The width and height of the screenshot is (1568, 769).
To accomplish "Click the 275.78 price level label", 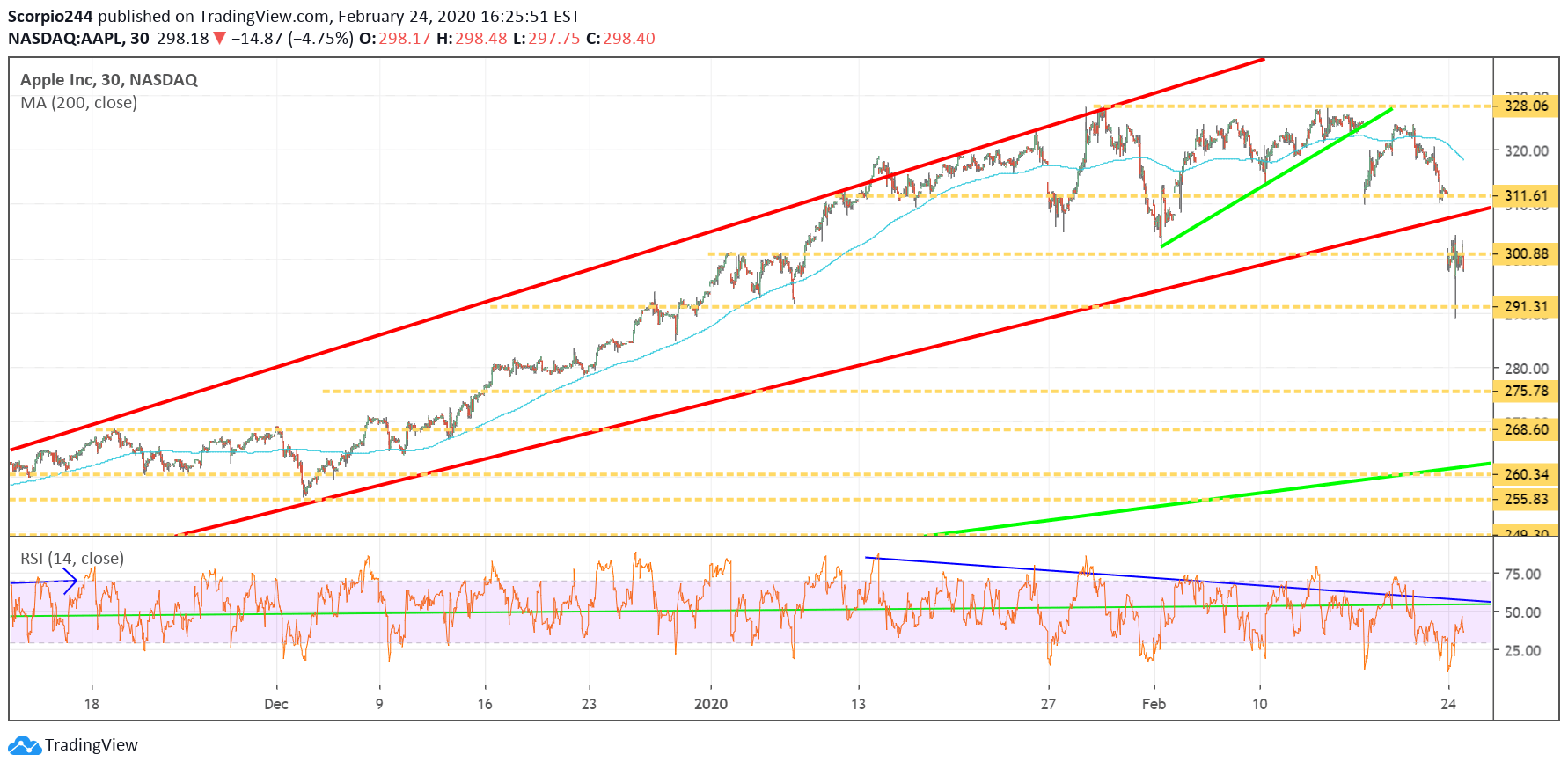I will click(1526, 392).
